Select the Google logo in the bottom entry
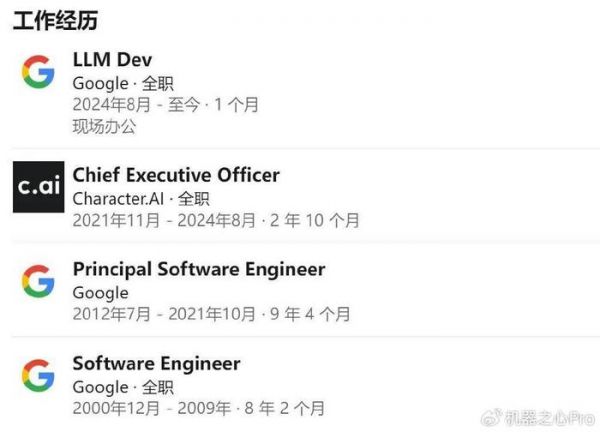600x432 pixels. [38, 375]
